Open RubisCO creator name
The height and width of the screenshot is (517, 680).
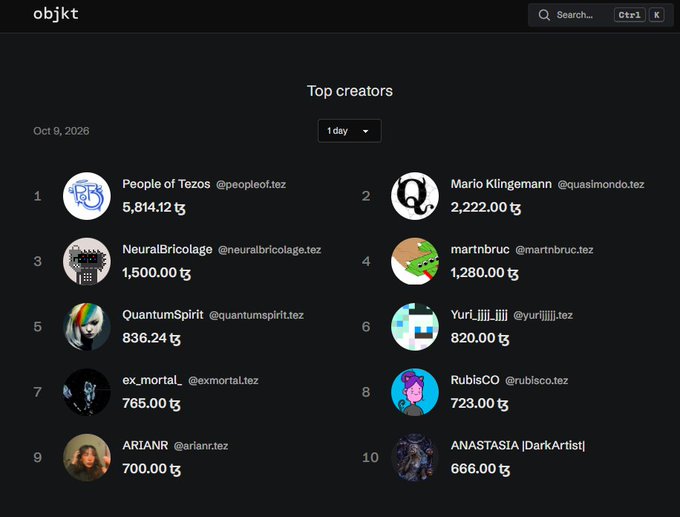click(x=475, y=380)
